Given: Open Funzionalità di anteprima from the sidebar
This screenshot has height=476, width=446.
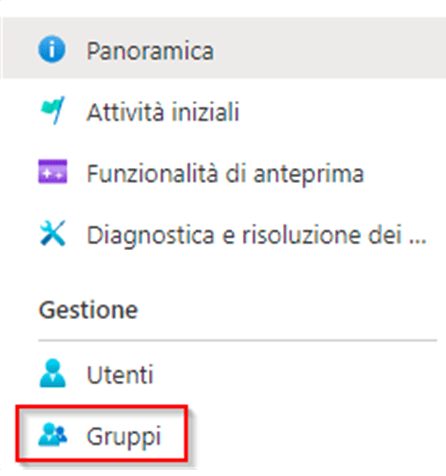Looking at the screenshot, I should 225,174.
